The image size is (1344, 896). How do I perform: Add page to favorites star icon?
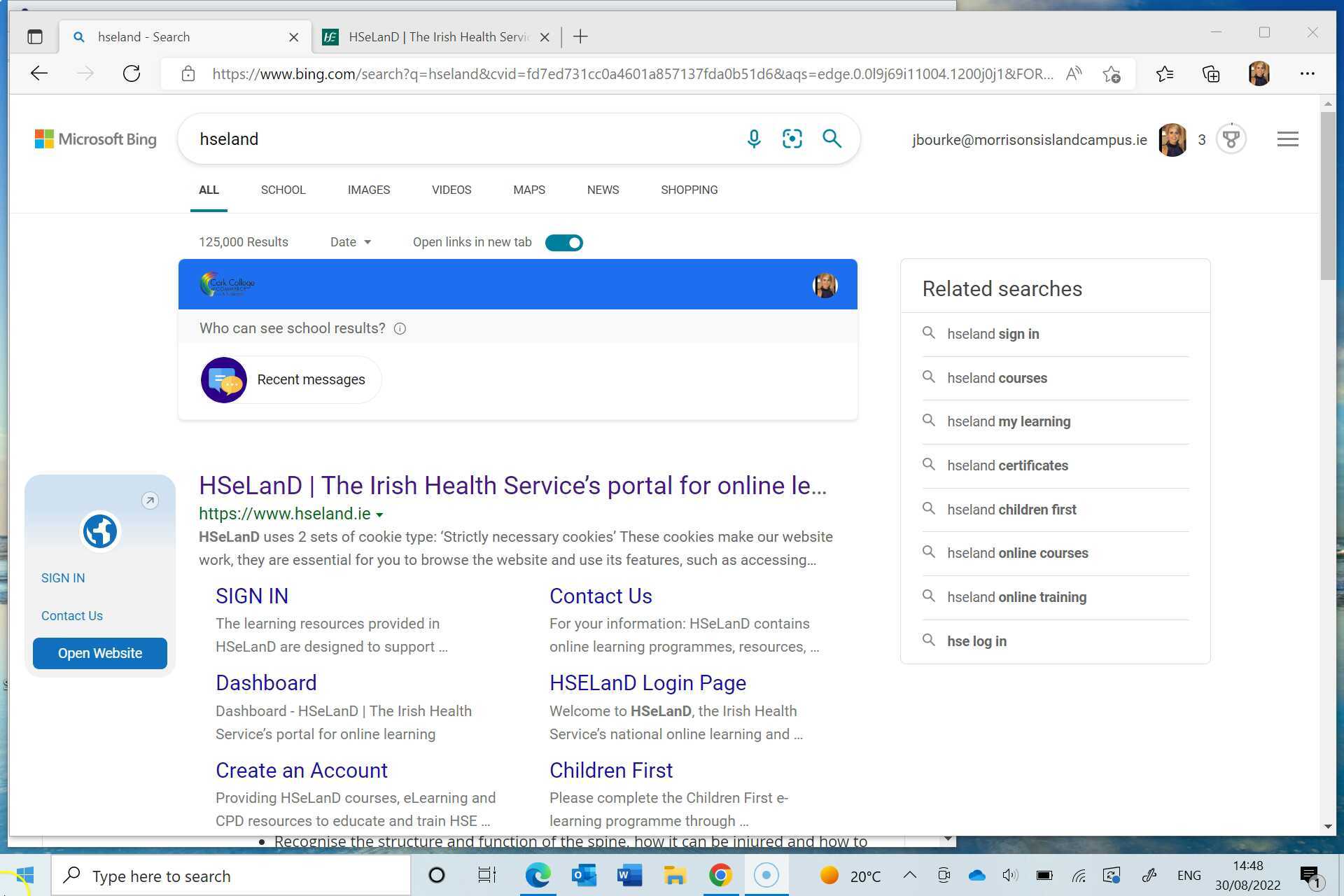1111,73
